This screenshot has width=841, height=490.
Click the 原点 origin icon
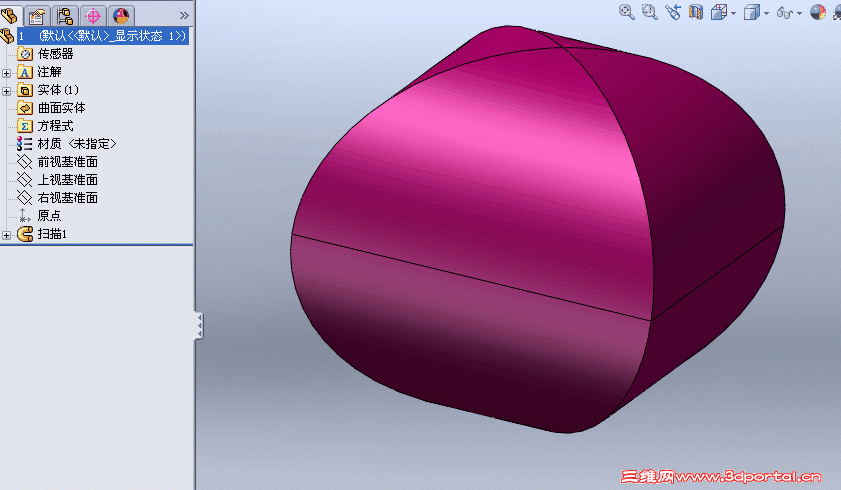pos(25,216)
